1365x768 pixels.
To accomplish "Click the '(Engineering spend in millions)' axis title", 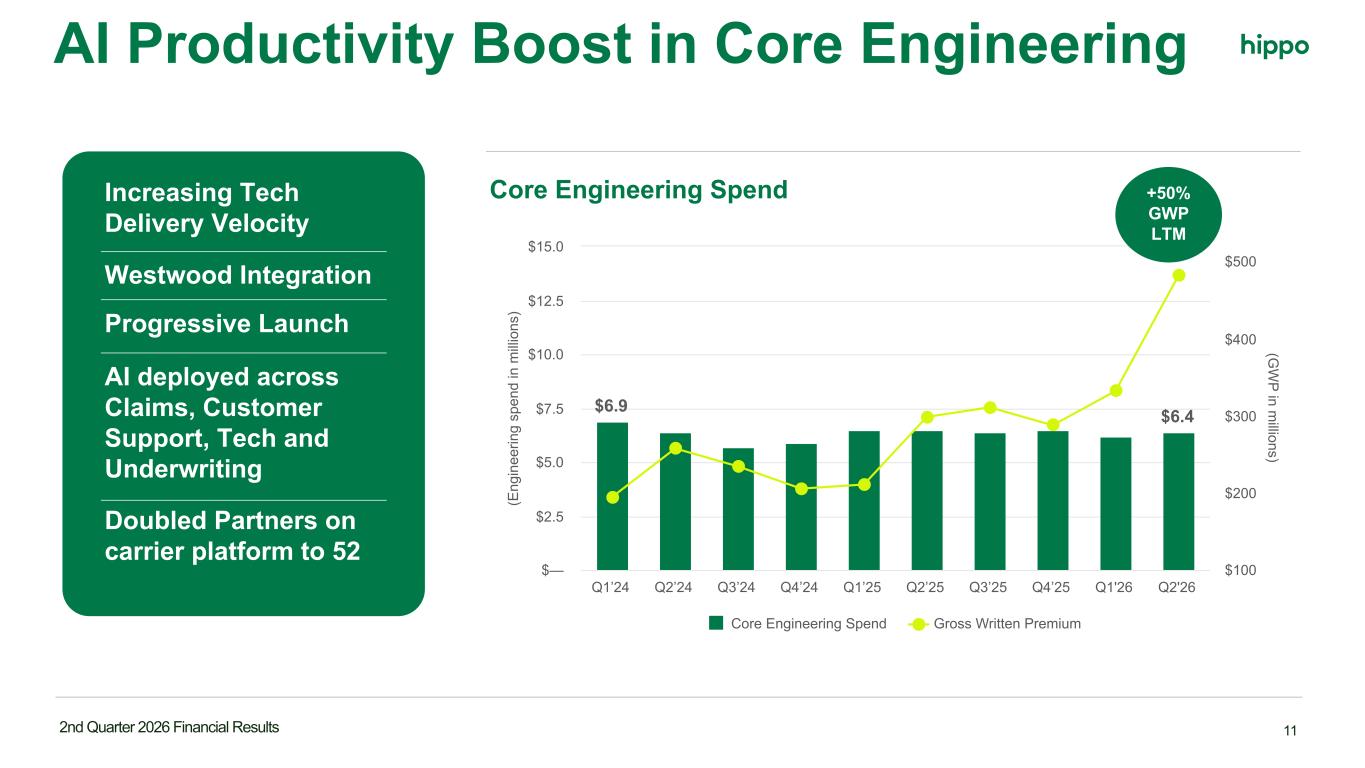I will click(x=515, y=408).
